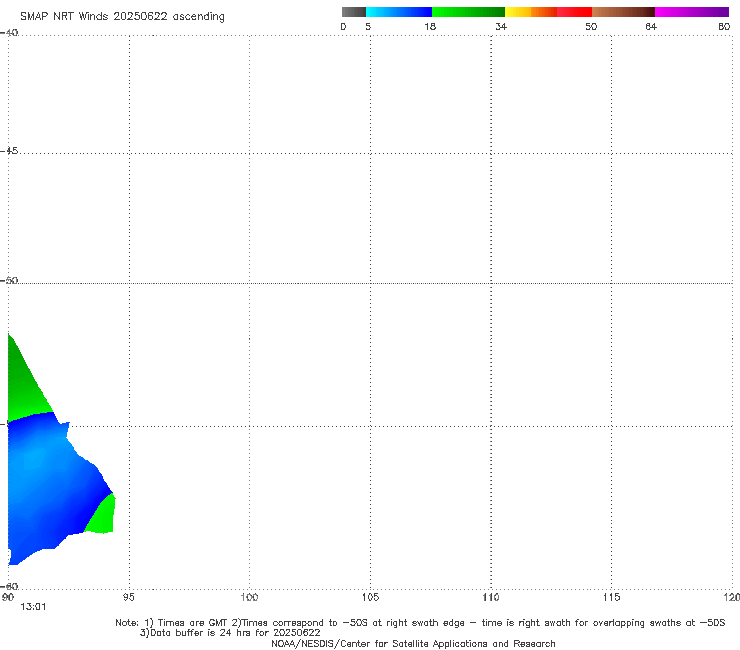This screenshot has height=650, width=740.
Task: Click the color bar label '64'
Action: (651, 27)
